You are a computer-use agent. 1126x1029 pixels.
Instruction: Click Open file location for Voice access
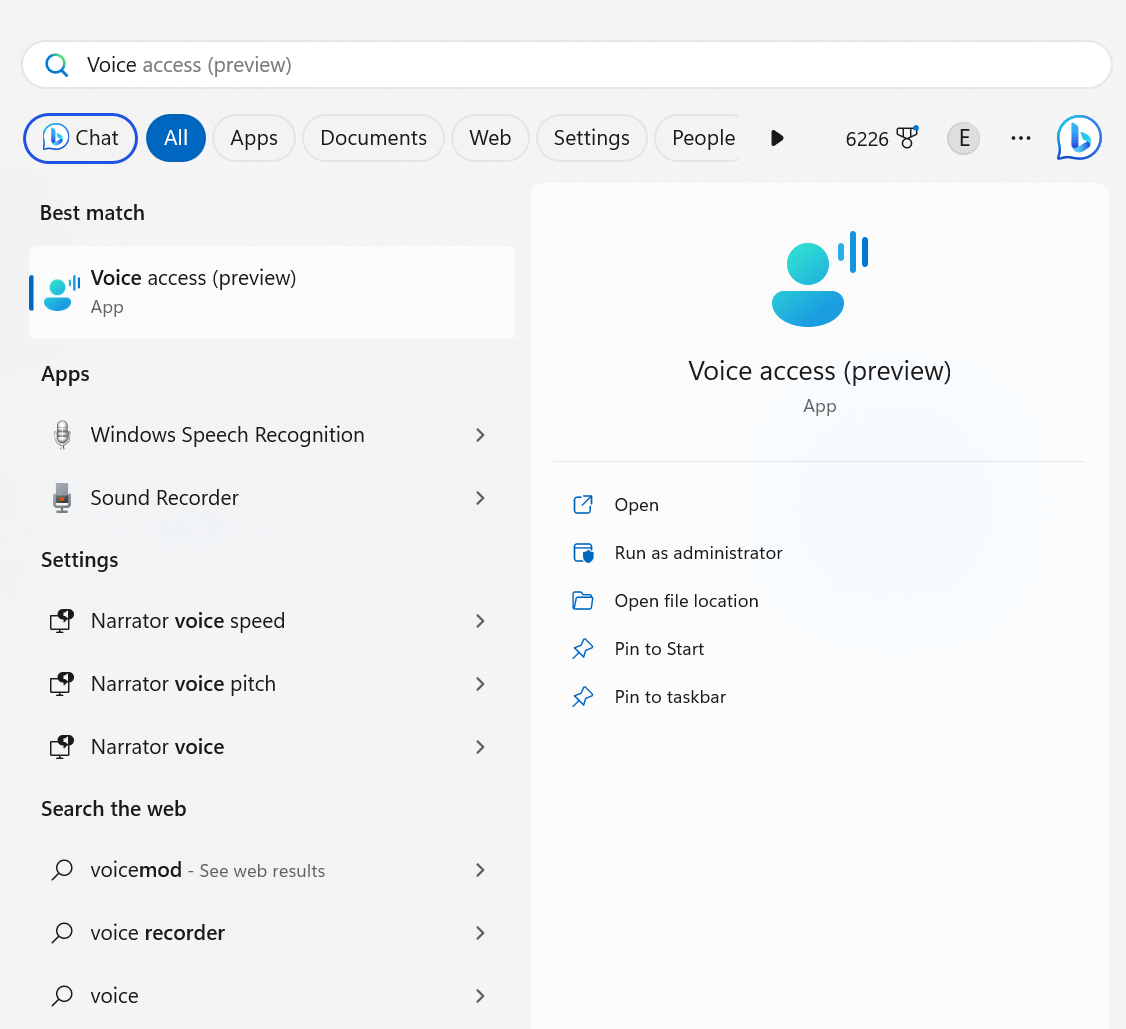[685, 600]
